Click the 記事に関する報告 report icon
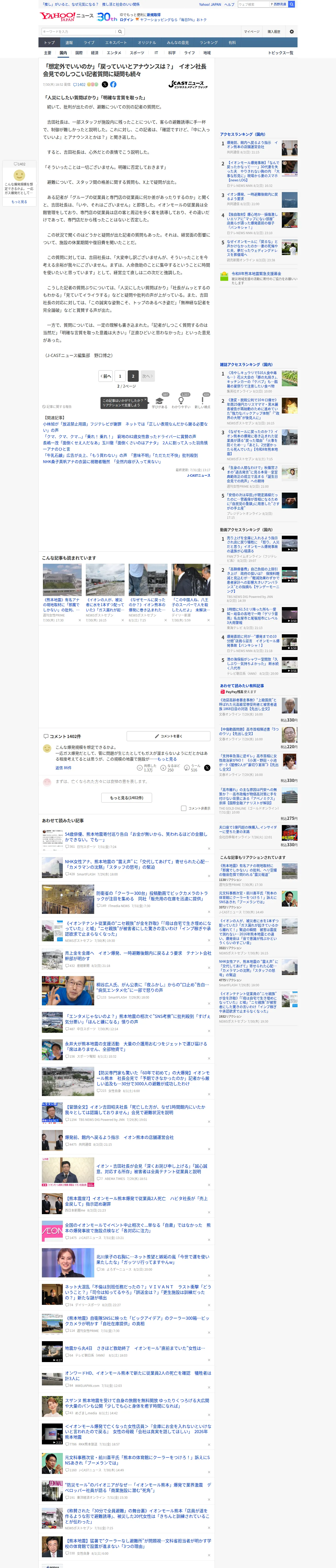 pos(57,407)
